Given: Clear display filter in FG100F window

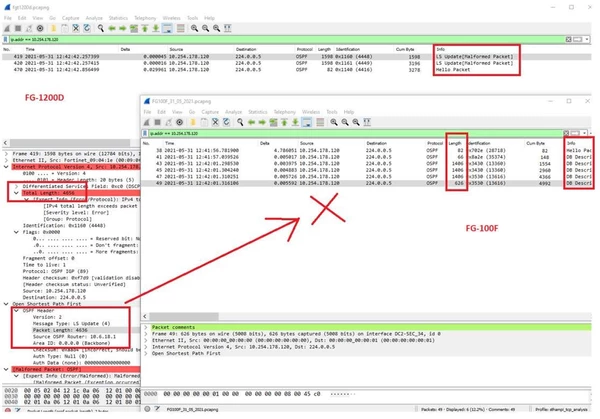Looking at the screenshot, I should coord(566,133).
